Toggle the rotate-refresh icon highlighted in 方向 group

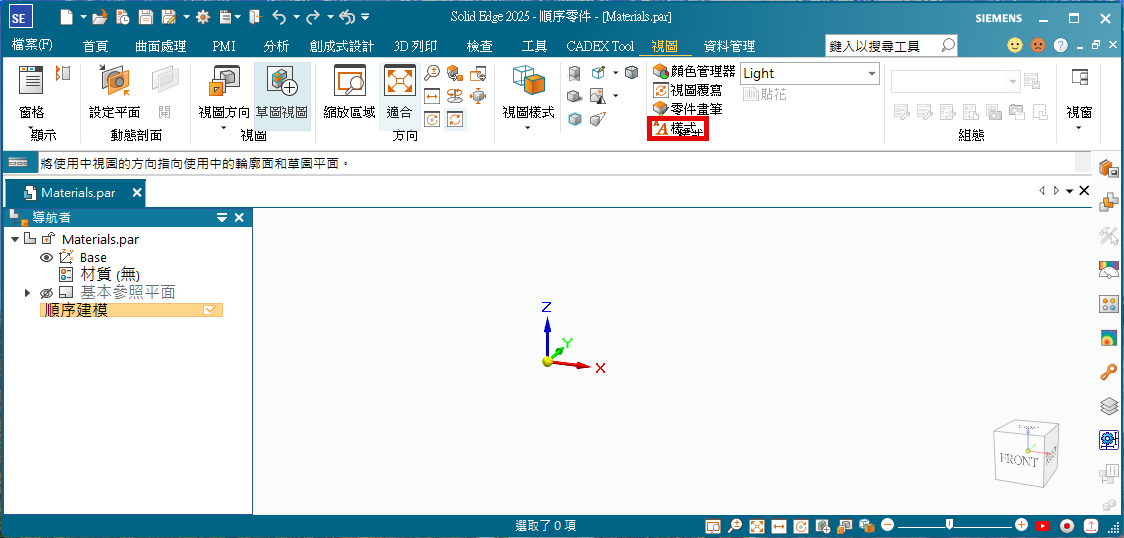454,119
